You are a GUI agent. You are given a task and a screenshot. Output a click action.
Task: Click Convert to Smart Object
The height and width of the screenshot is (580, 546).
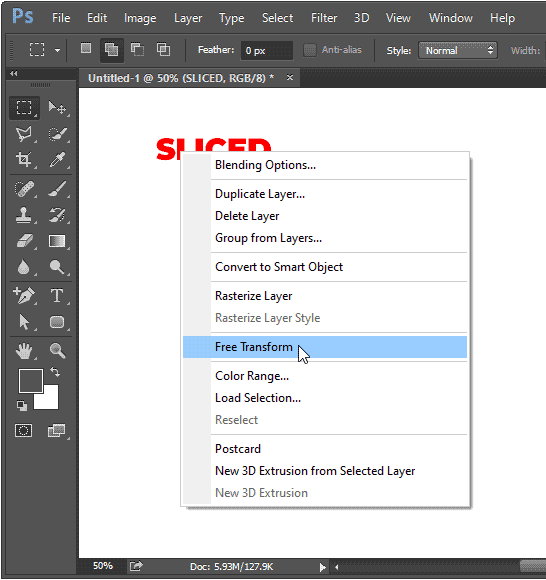pyautogui.click(x=279, y=267)
